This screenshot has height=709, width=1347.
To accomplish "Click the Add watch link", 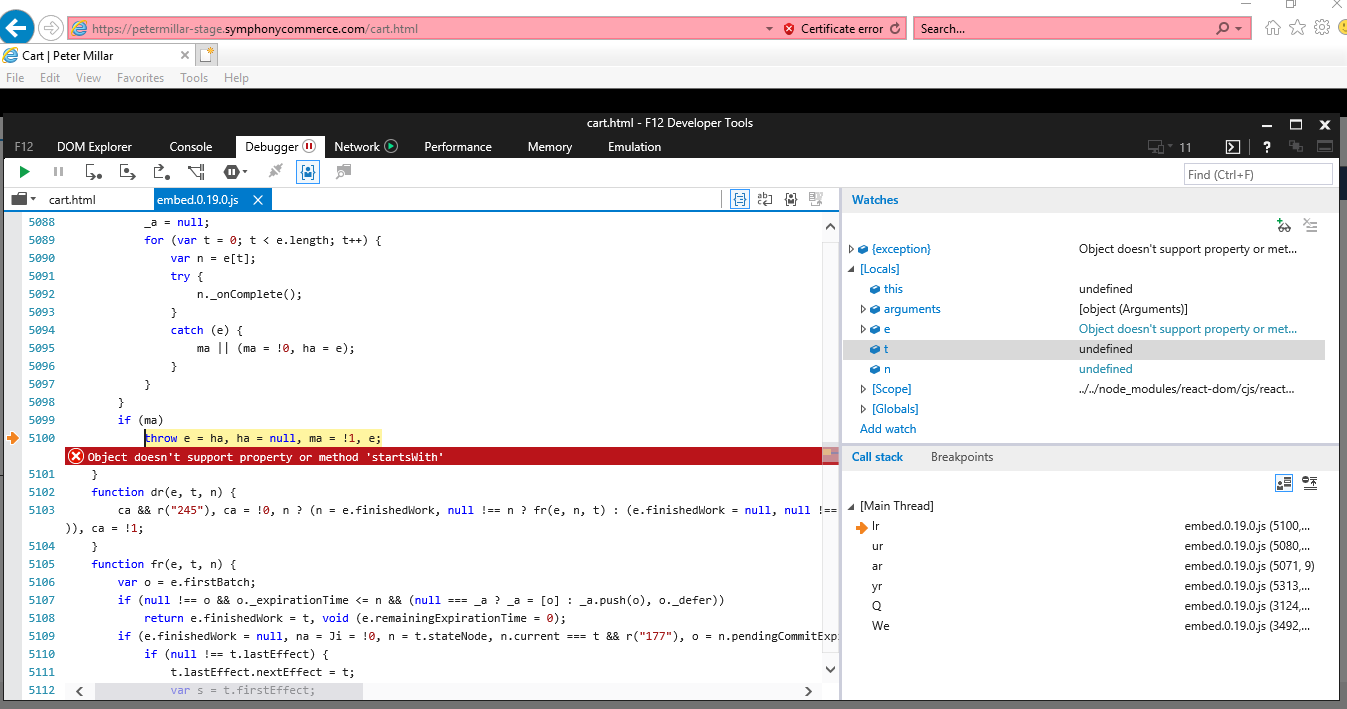I will [888, 429].
